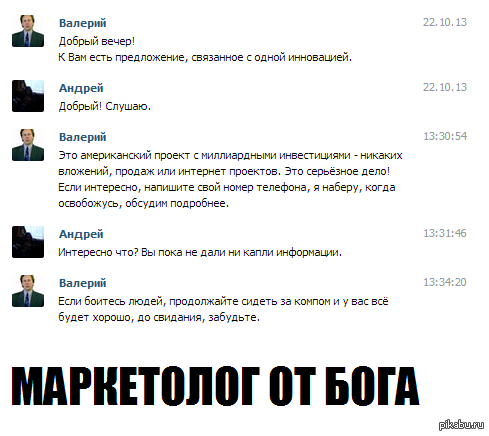Open Валерий's avatar on the first message
489x436 pixels.
click(x=28, y=31)
